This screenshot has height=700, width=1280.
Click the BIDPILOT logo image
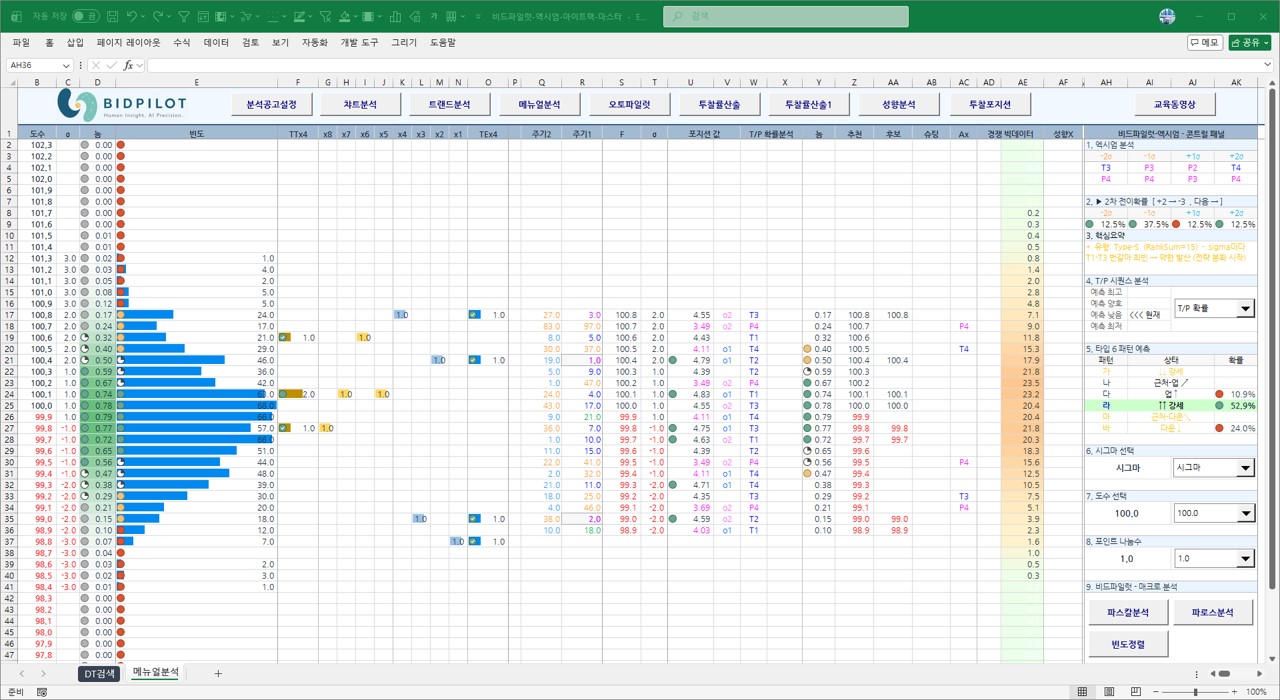(120, 104)
